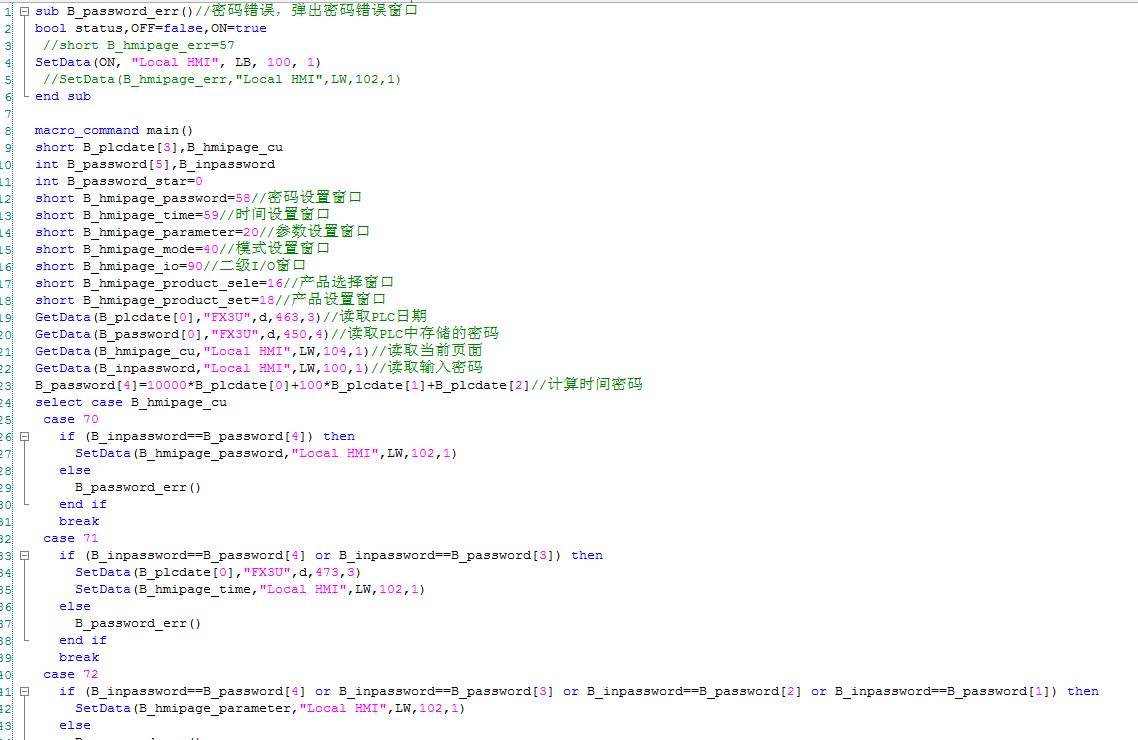Collapse the if block under case 70
This screenshot has width=1138, height=740.
coord(24,436)
